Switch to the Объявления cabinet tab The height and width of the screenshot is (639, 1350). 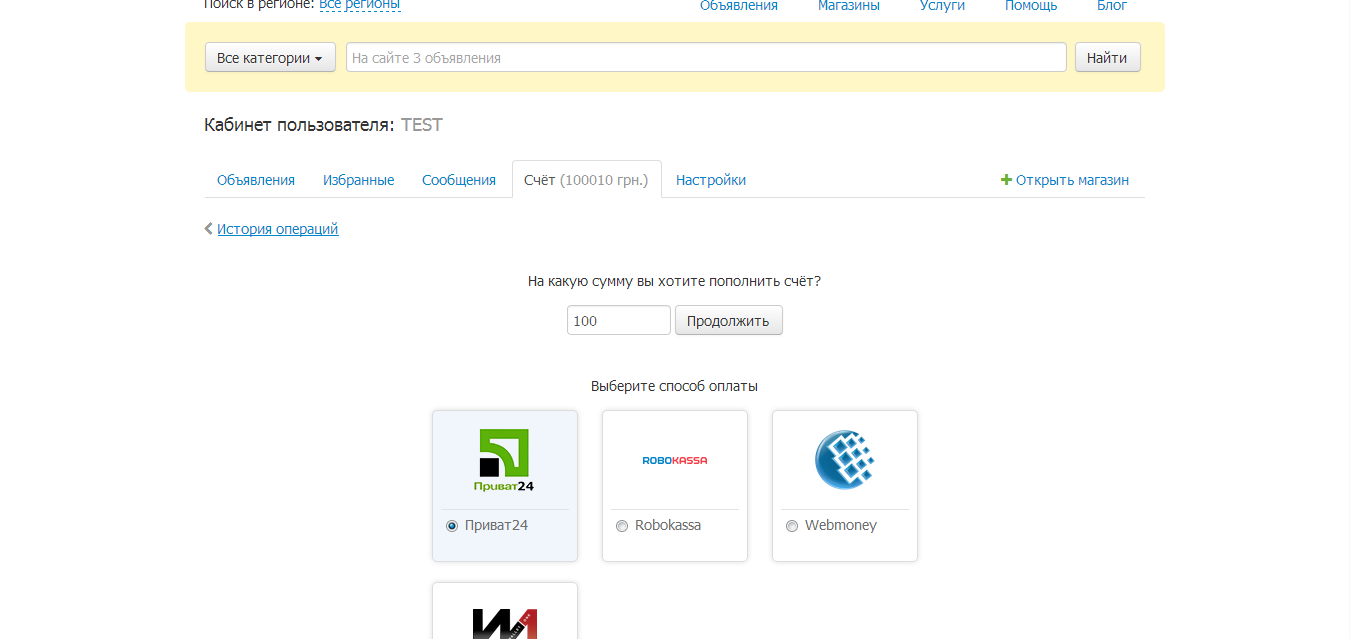(256, 180)
